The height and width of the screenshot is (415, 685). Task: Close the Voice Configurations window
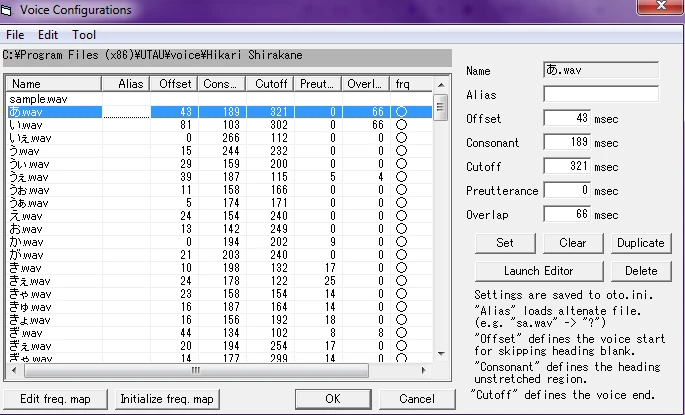pos(661,6)
